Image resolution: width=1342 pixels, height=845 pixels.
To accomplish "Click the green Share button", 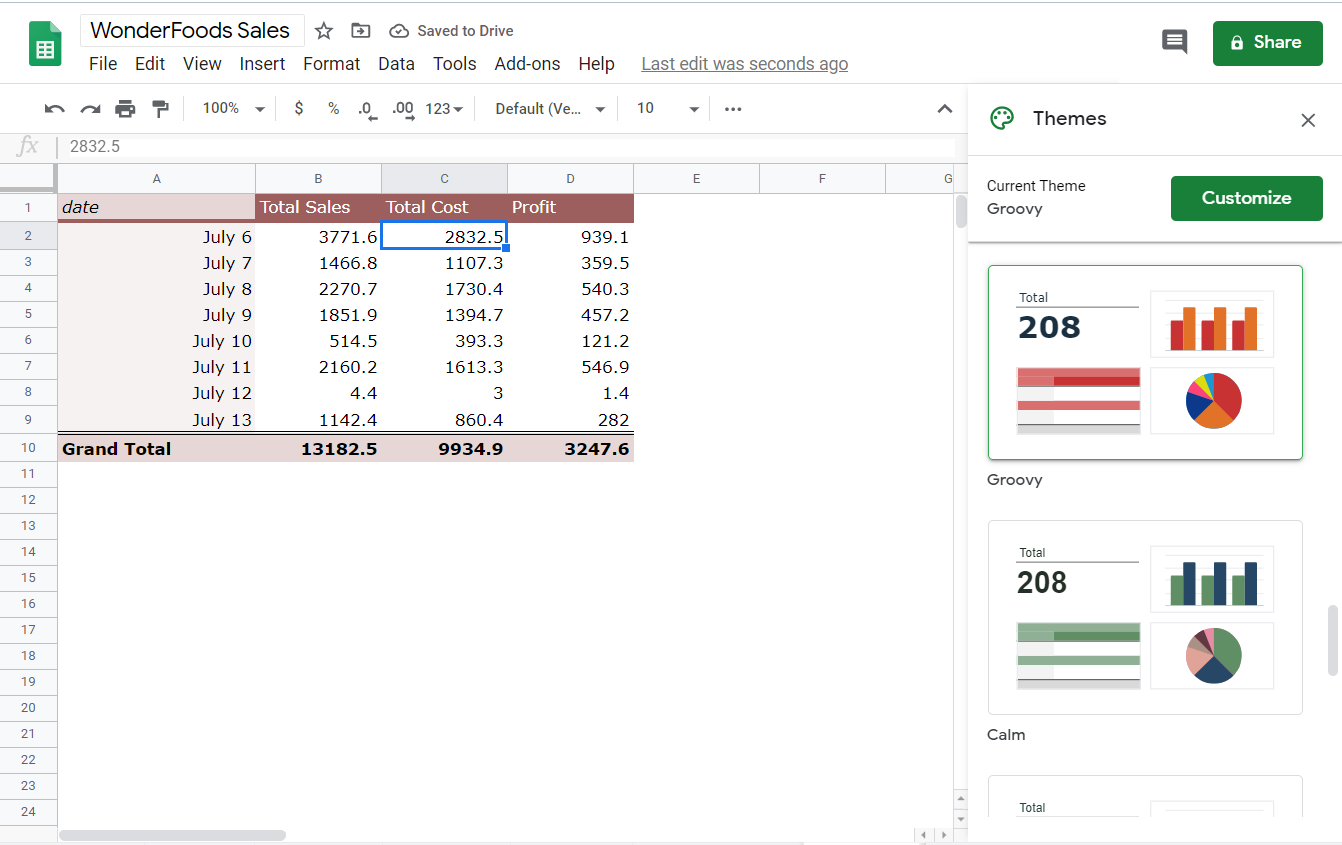I will pos(1267,43).
